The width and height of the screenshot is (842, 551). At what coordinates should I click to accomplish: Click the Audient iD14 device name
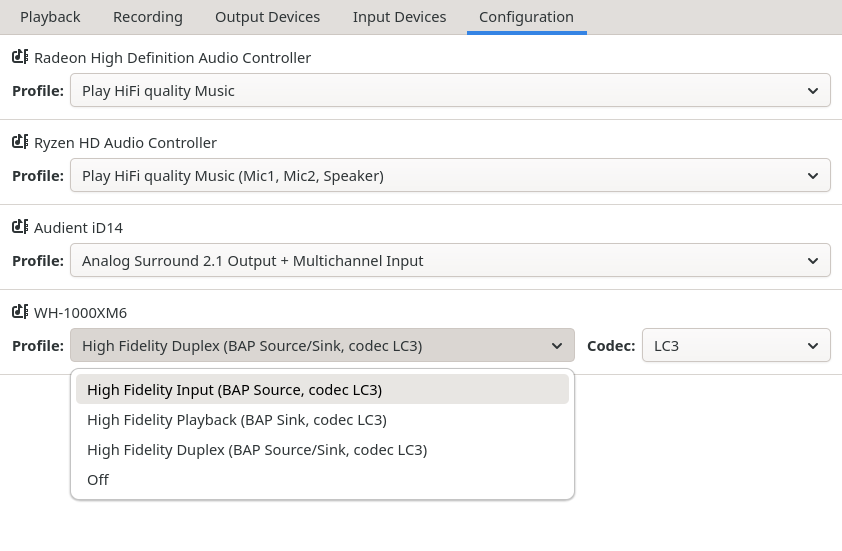click(78, 228)
